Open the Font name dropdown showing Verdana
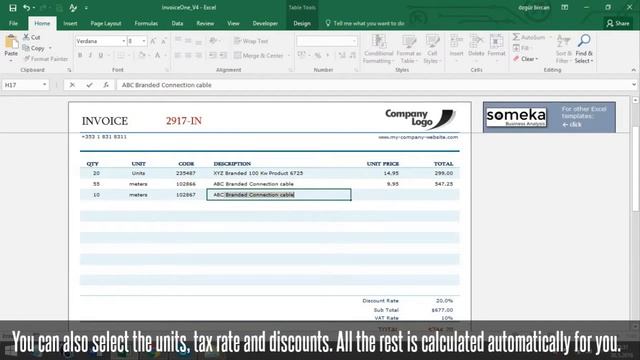 coord(123,41)
